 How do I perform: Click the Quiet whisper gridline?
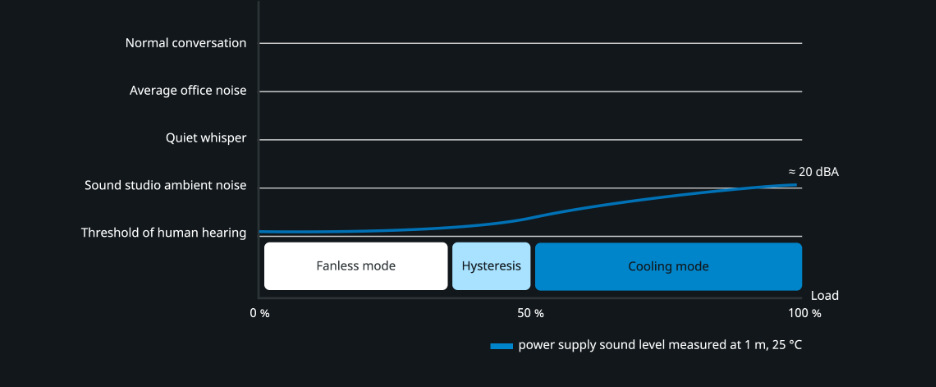[x=531, y=140]
